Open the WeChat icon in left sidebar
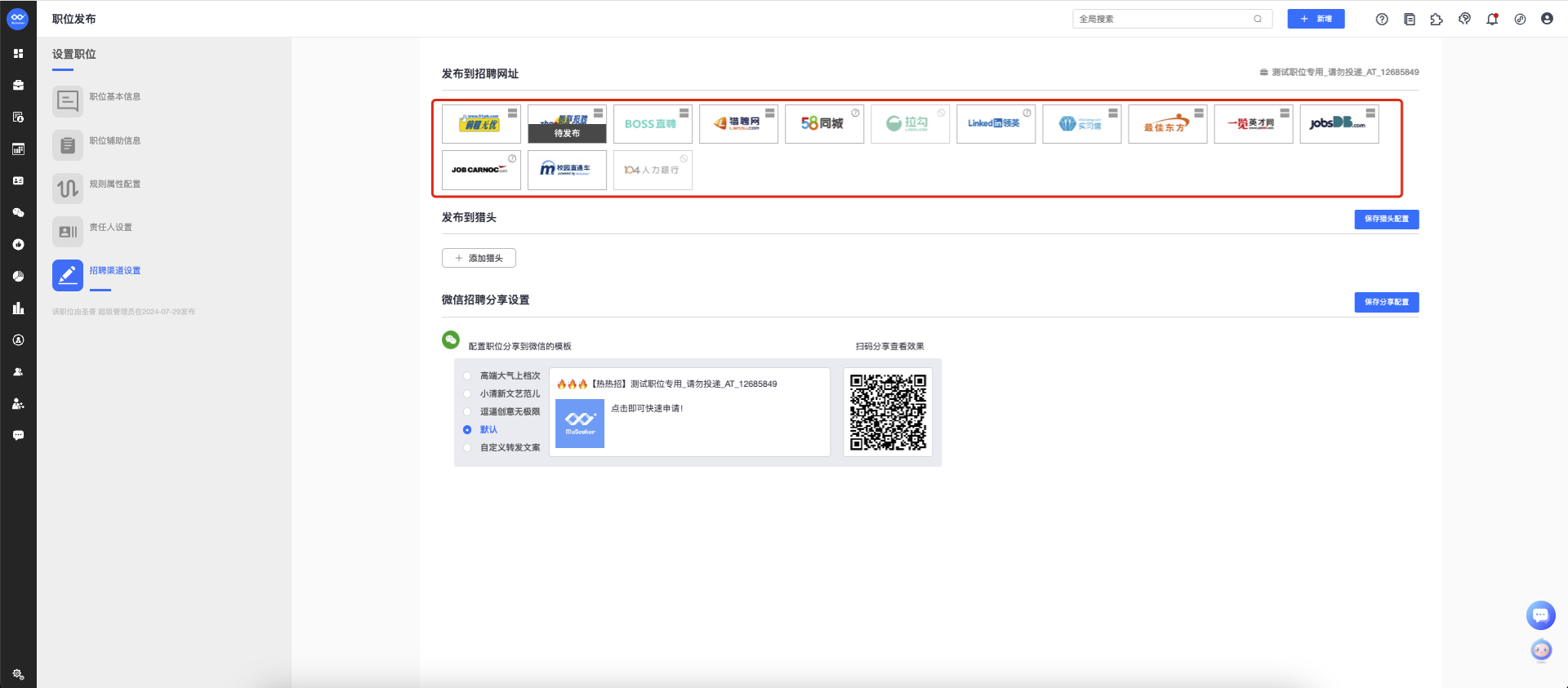This screenshot has width=1568, height=688. click(x=18, y=212)
